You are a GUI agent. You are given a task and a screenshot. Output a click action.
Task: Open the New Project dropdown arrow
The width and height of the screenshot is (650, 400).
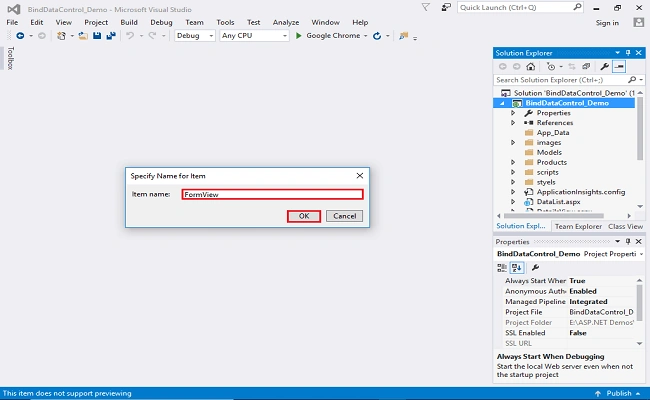coord(72,36)
